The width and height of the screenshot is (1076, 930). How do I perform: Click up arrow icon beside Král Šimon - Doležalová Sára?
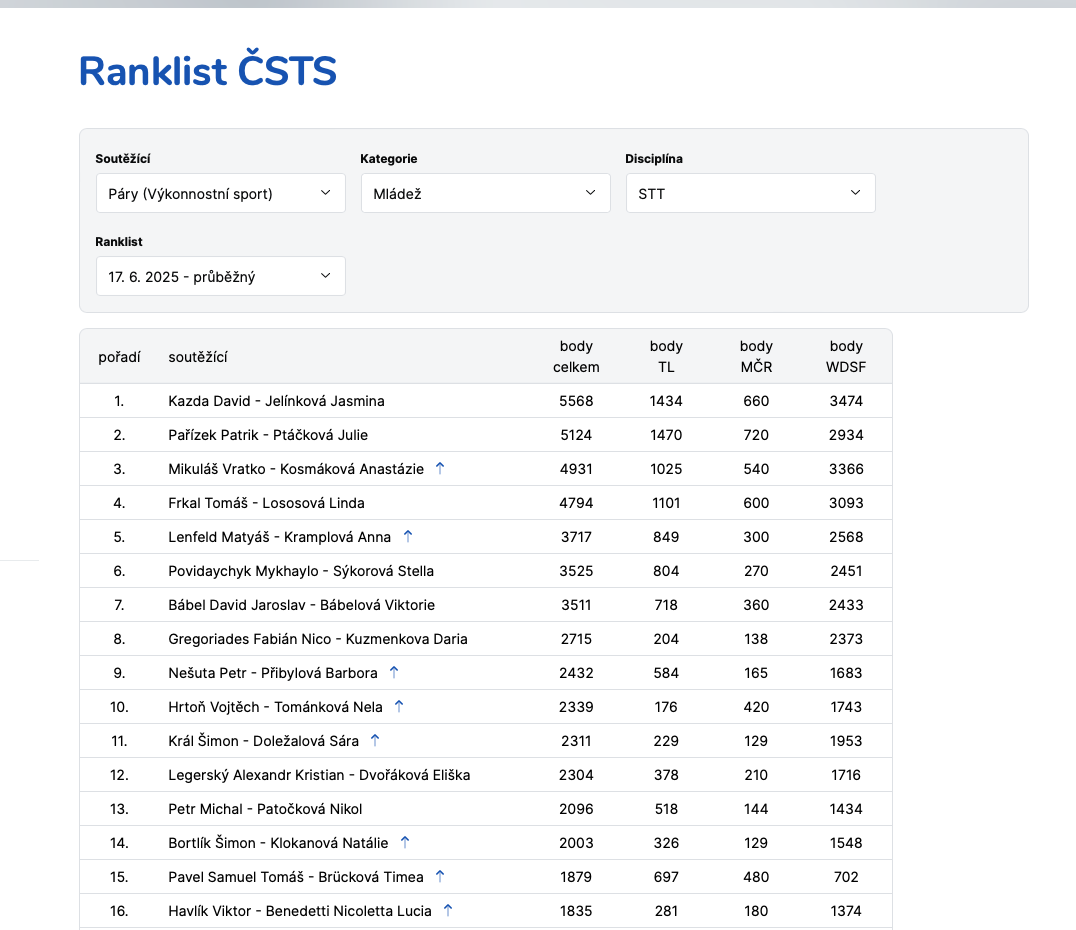(x=375, y=740)
